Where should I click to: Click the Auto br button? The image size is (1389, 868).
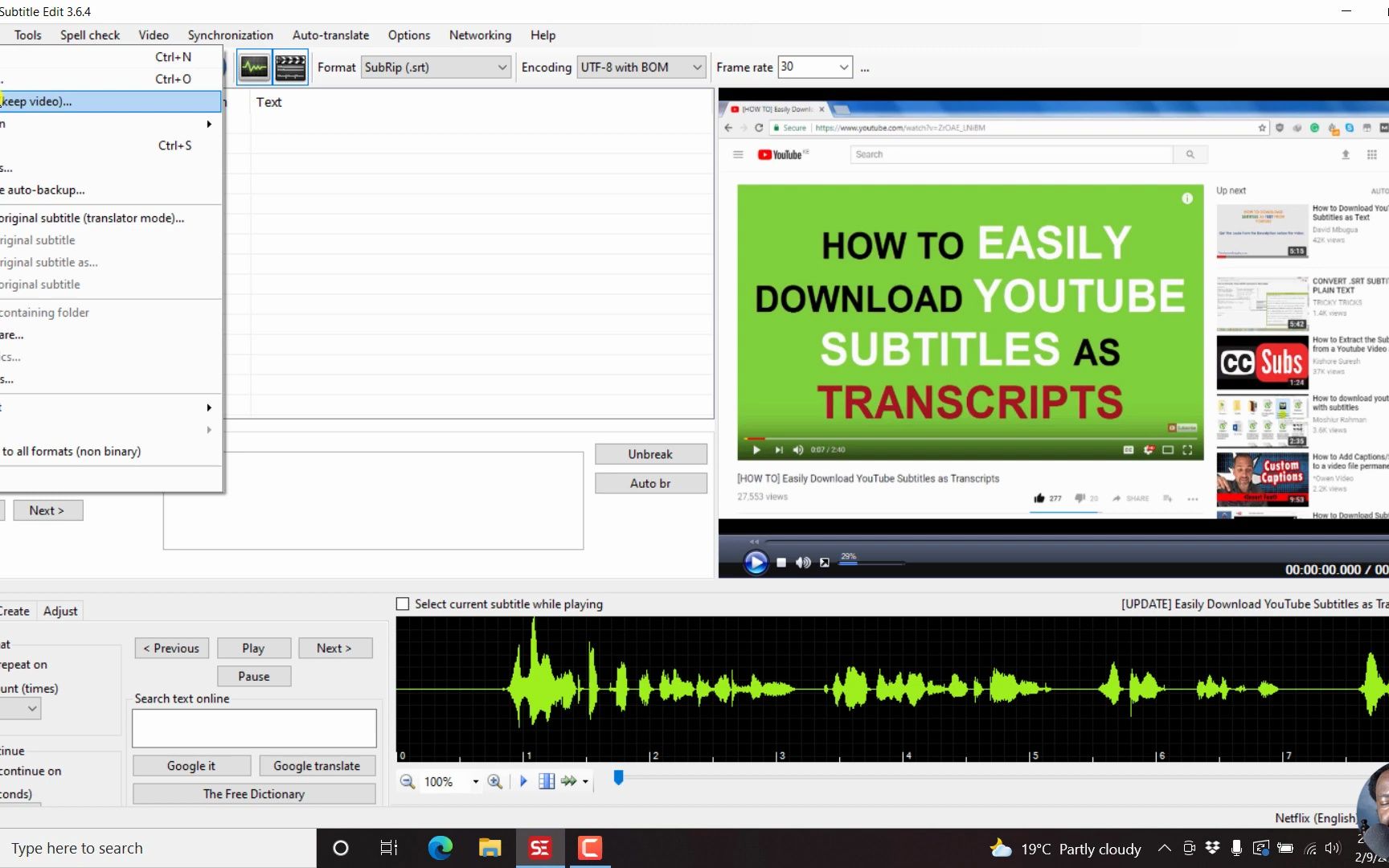tap(650, 483)
